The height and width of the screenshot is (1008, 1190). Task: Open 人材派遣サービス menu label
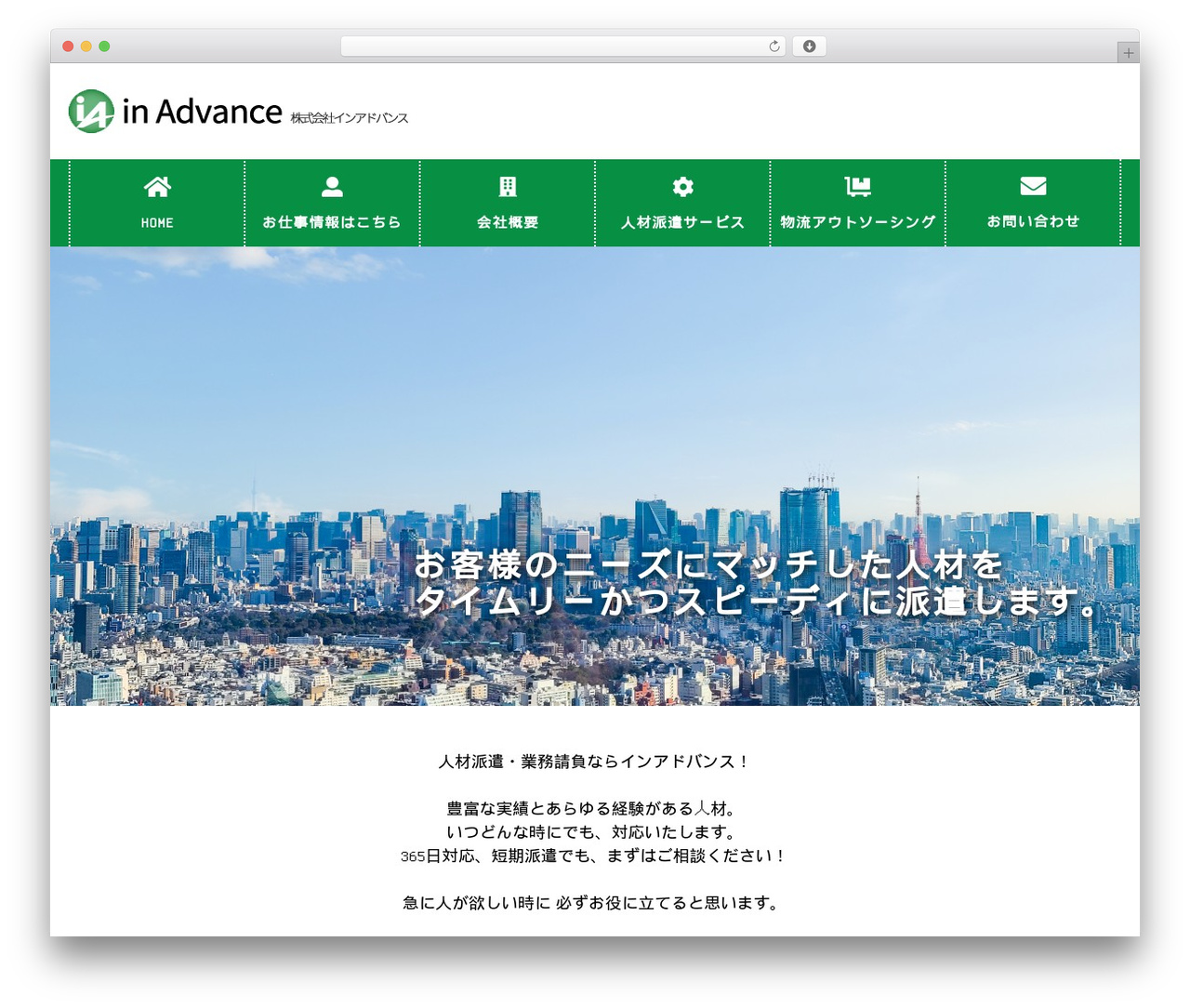pyautogui.click(x=683, y=222)
